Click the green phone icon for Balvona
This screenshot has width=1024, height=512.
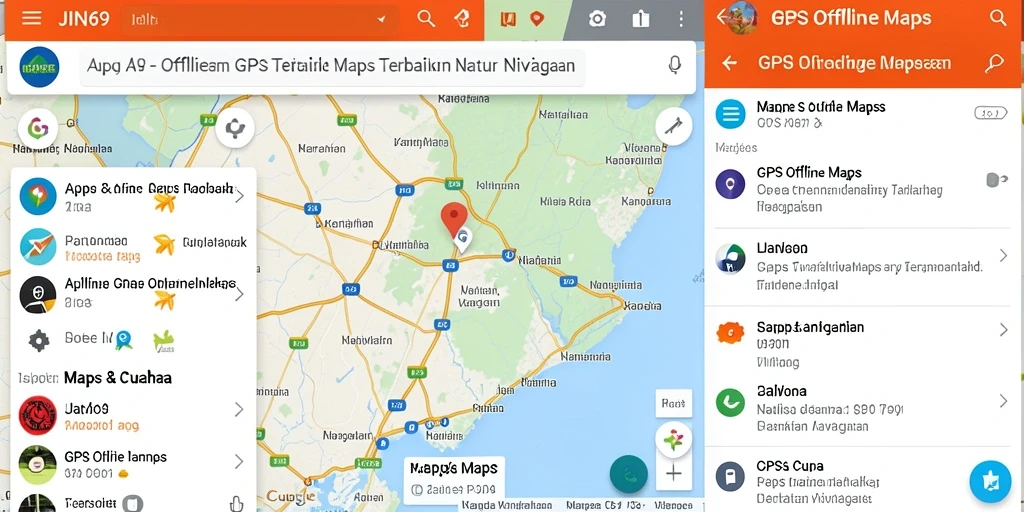tap(730, 402)
